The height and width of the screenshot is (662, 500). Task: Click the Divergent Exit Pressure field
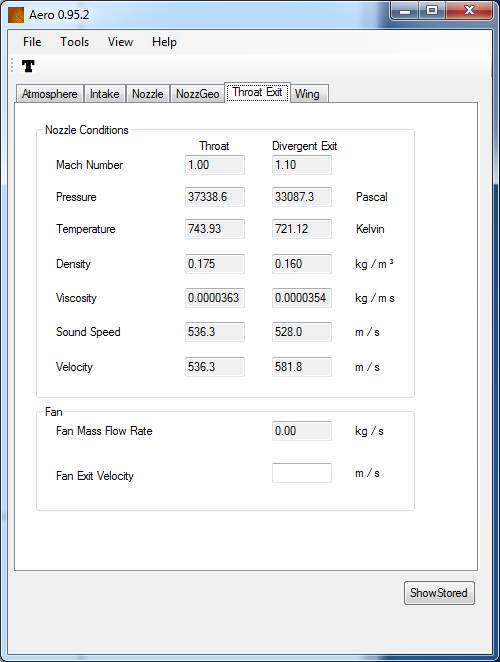click(x=302, y=197)
